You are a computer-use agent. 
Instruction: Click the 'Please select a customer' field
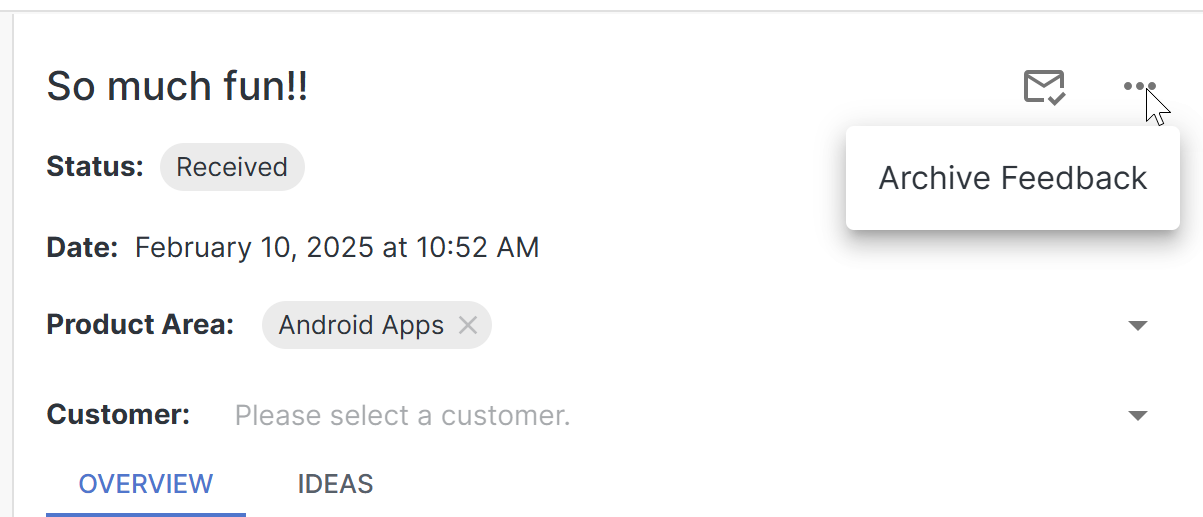pos(402,415)
